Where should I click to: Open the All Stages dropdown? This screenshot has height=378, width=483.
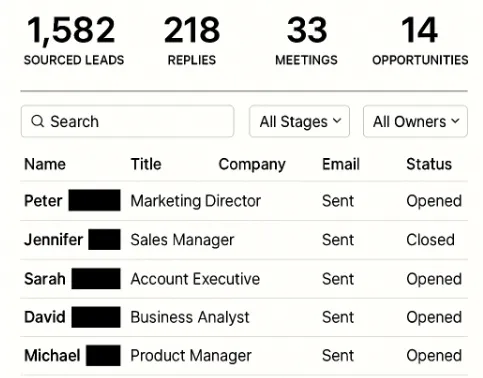tap(299, 121)
